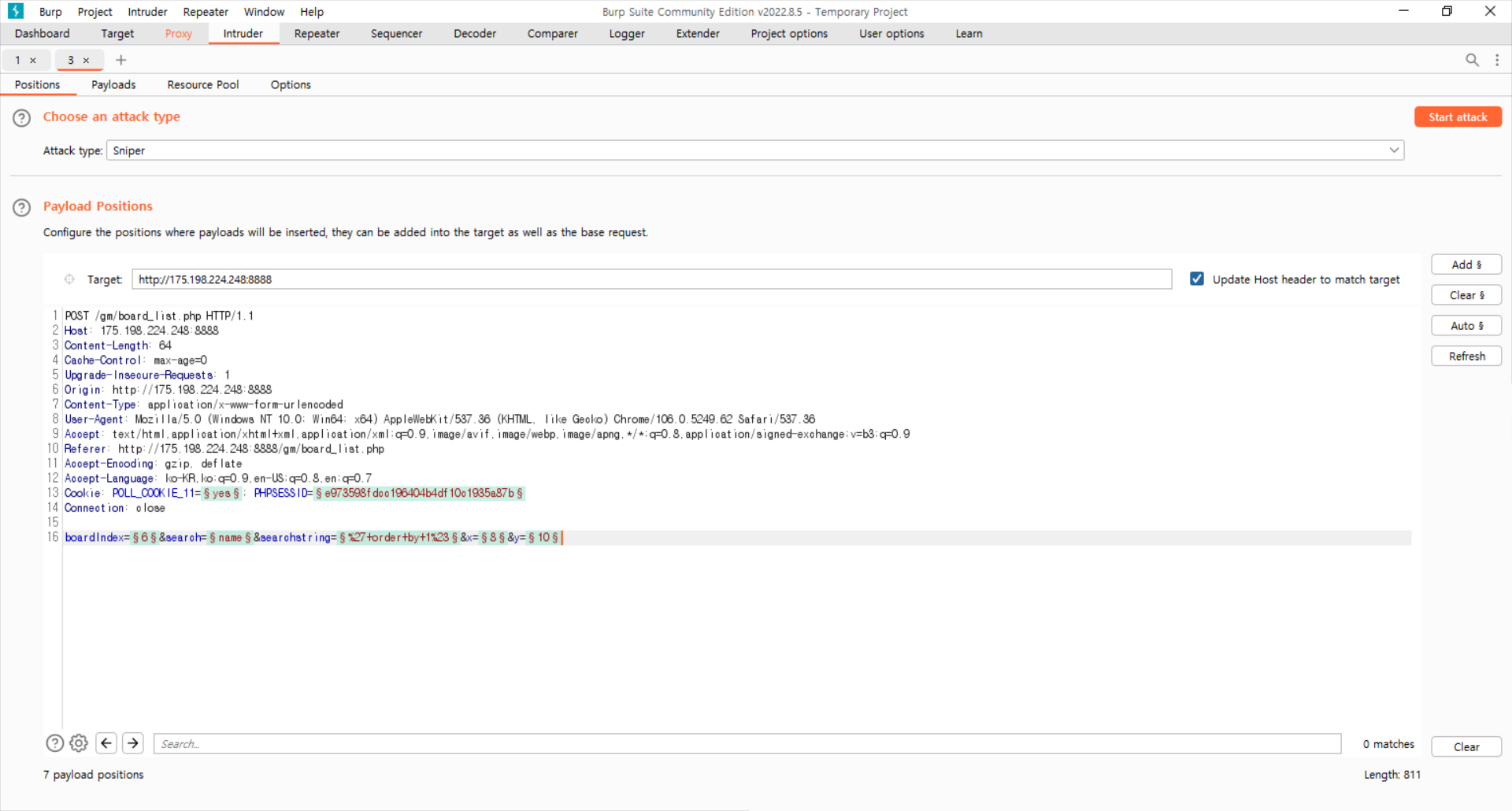Click into the bottom Search field

[747, 744]
